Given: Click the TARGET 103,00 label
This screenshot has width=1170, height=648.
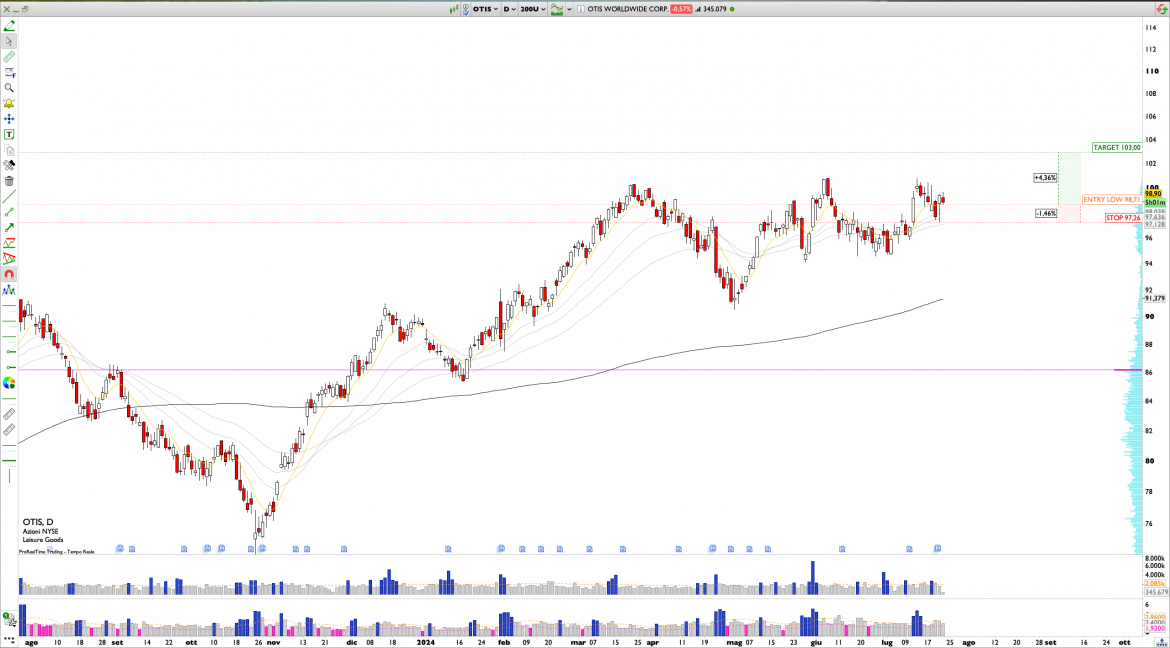Looking at the screenshot, I should pyautogui.click(x=1116, y=148).
